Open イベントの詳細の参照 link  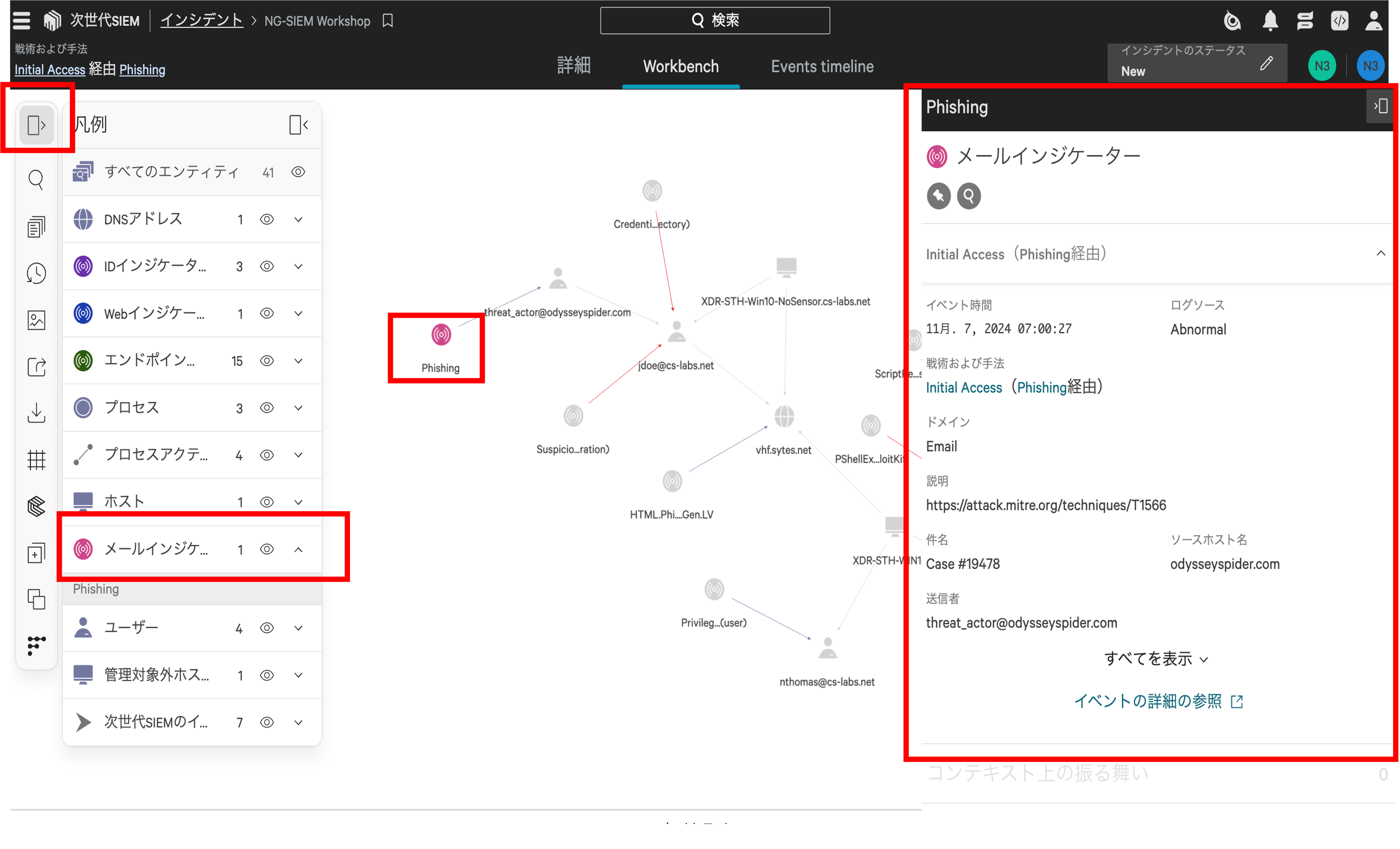(x=1158, y=701)
